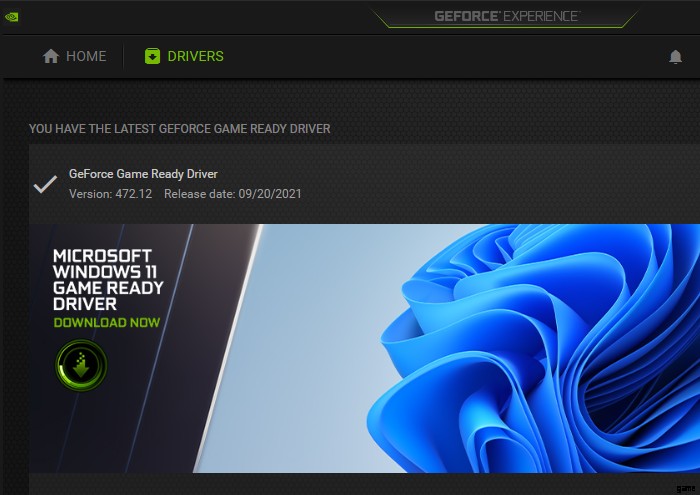The image size is (700, 495).
Task: Click the green circular download button
Action: point(81,365)
